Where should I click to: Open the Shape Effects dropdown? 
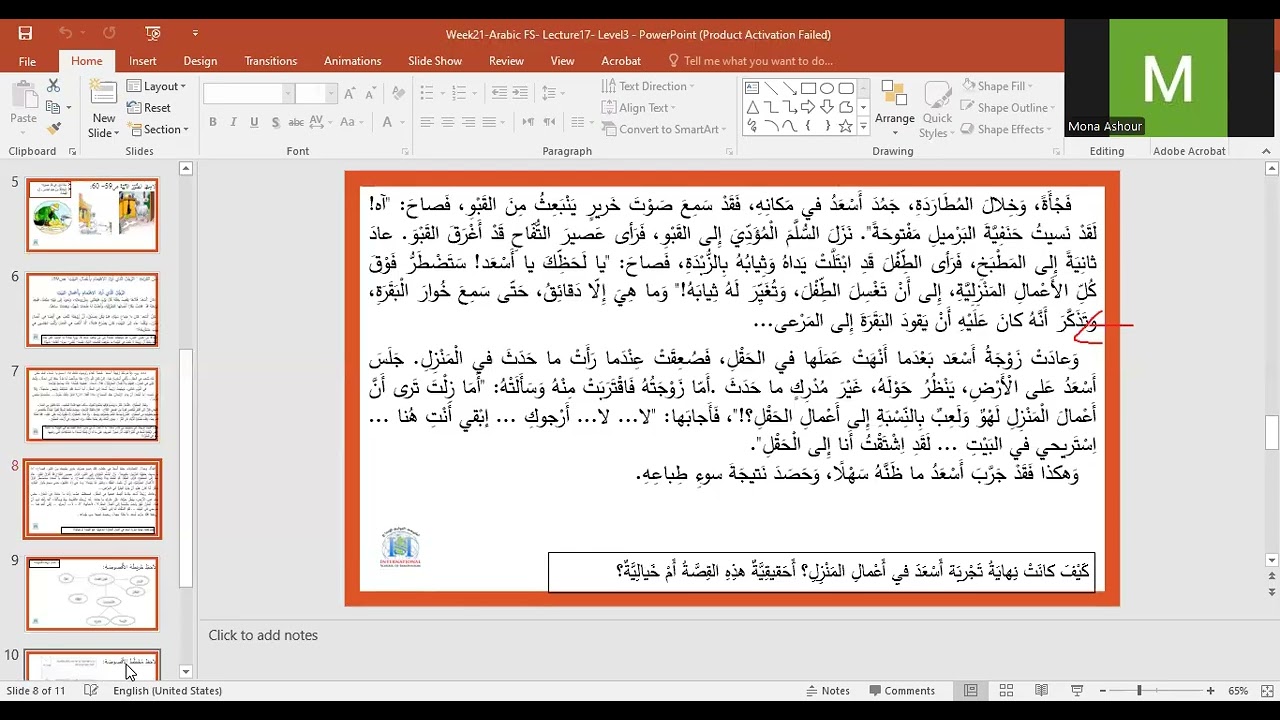pyautogui.click(x=1004, y=129)
